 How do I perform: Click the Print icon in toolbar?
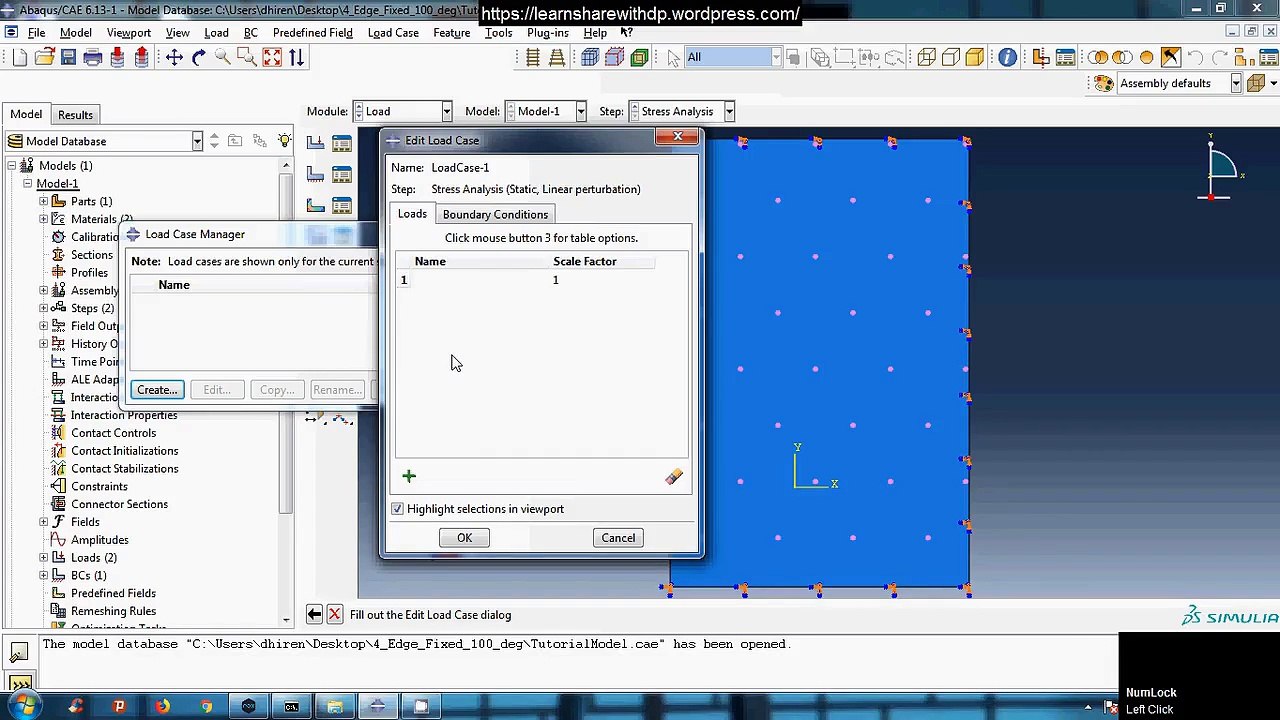pos(93,58)
